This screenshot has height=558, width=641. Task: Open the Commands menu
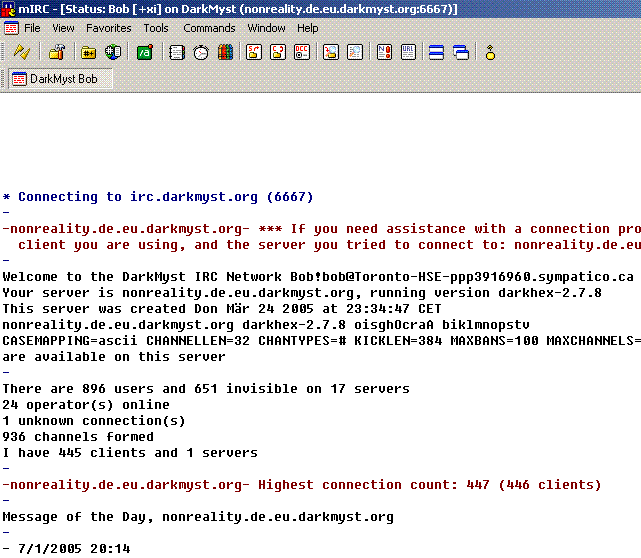[209, 28]
